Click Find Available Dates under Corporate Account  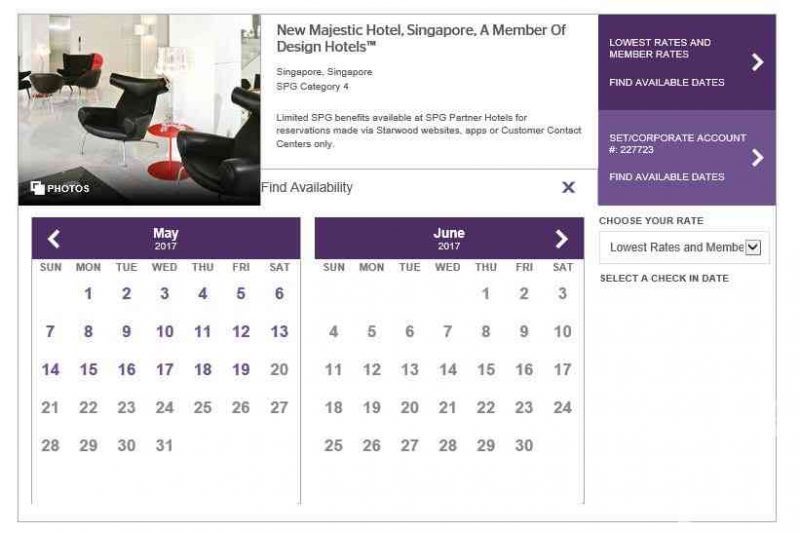tap(666, 176)
